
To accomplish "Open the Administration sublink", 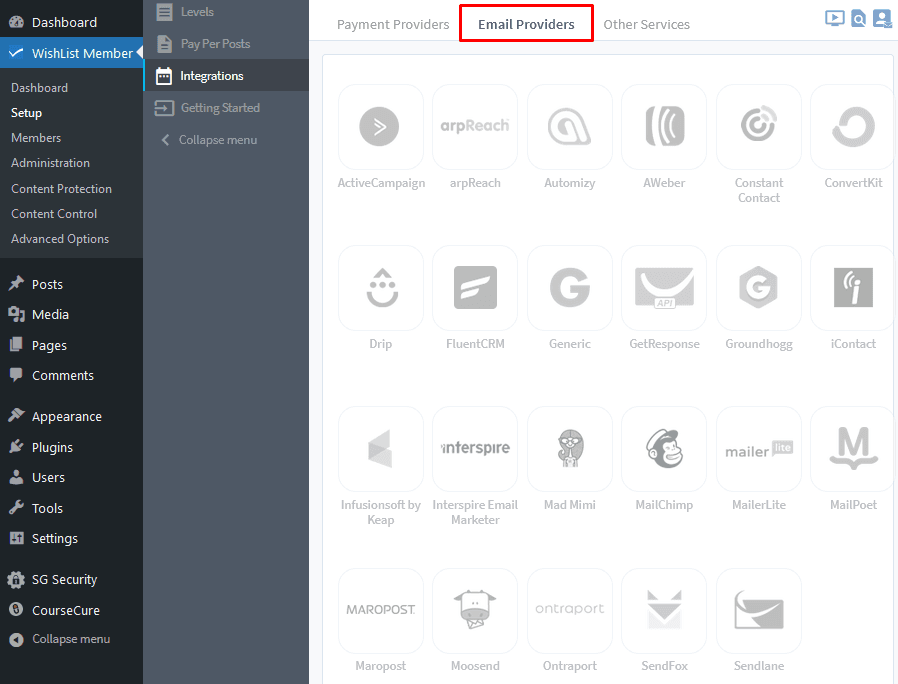I will [50, 163].
